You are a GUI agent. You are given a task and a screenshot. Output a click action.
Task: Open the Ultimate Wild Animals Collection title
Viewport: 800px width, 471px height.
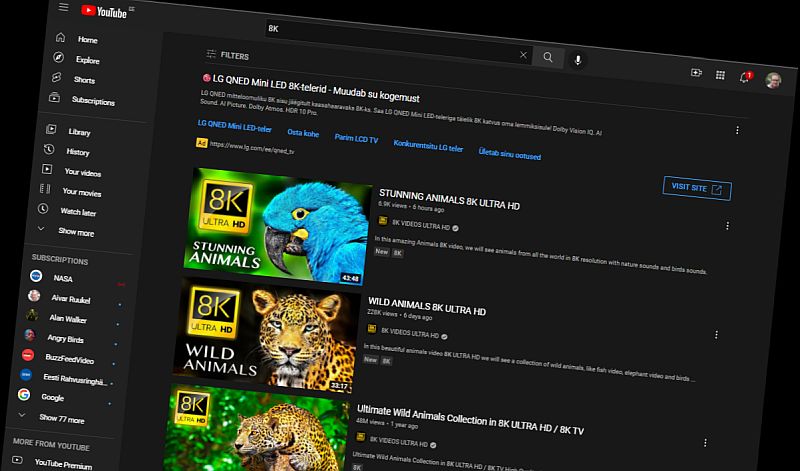click(x=470, y=419)
